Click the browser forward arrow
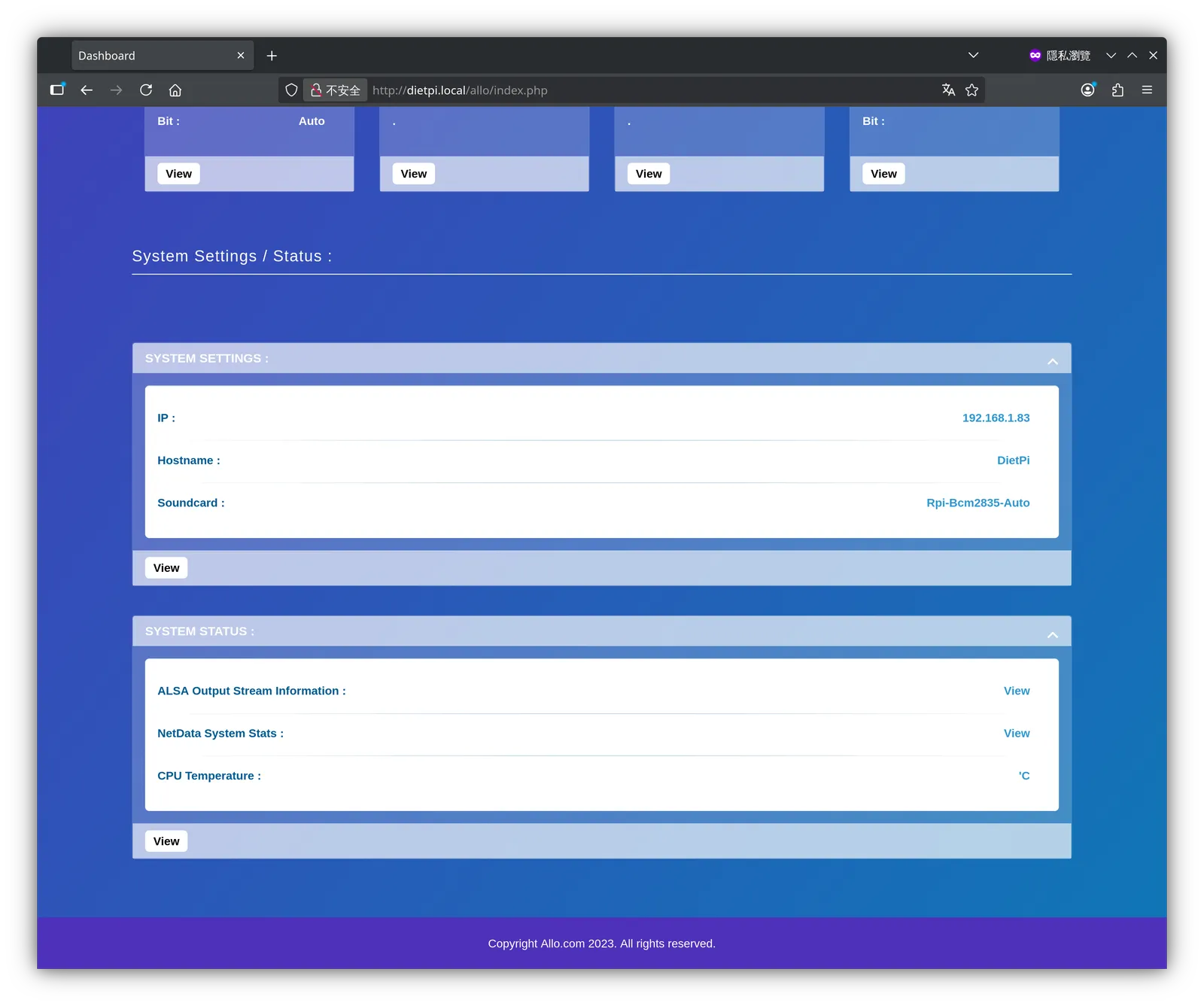Viewport: 1204px width, 1006px height. pyautogui.click(x=116, y=90)
